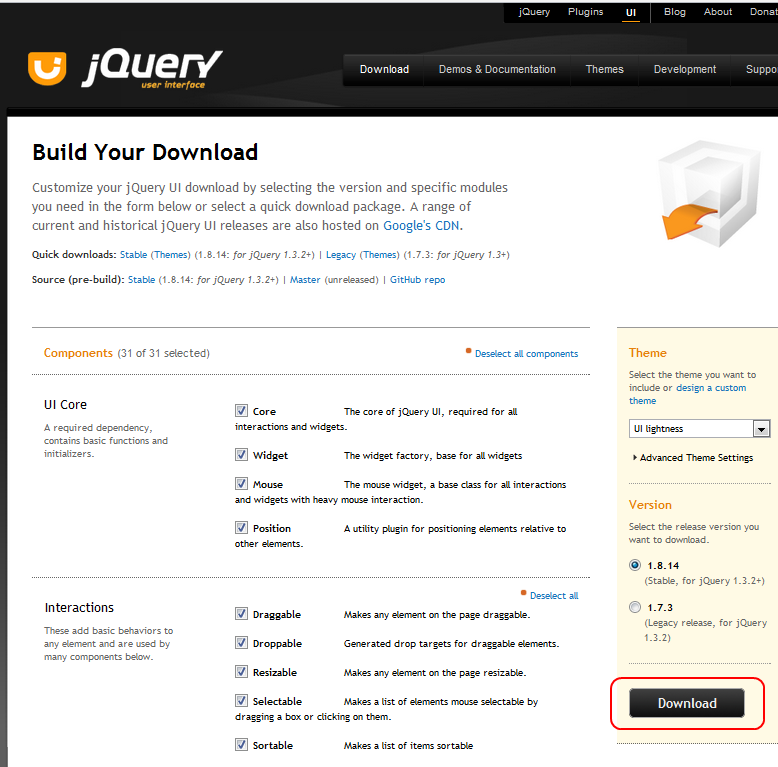This screenshot has width=778, height=767.
Task: Open the Development navigation tab
Action: [x=685, y=69]
